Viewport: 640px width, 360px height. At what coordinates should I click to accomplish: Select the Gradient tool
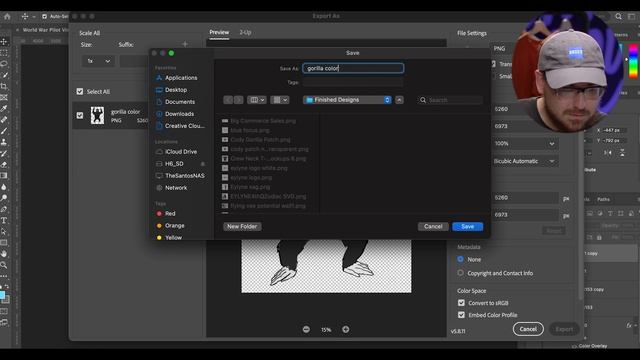pyautogui.click(x=4, y=176)
